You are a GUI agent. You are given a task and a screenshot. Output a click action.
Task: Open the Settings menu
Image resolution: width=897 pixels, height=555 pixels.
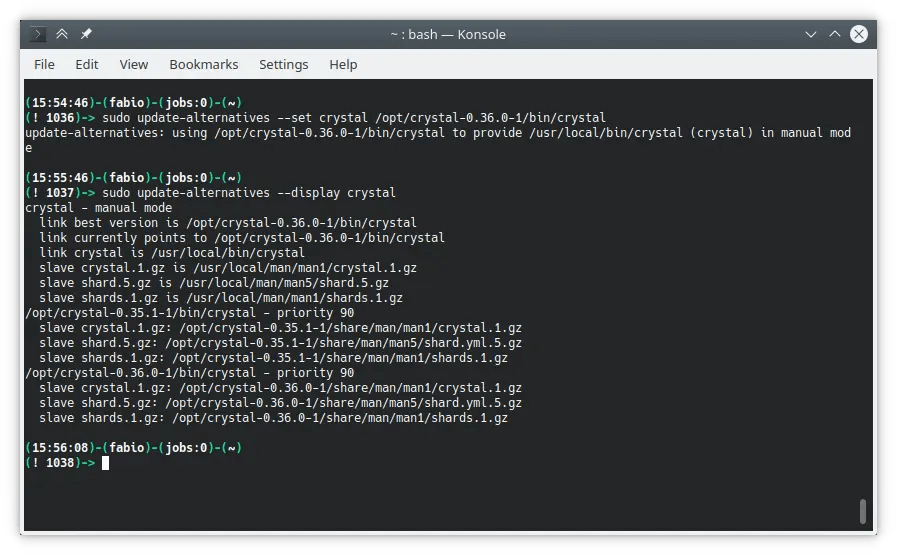click(x=284, y=65)
